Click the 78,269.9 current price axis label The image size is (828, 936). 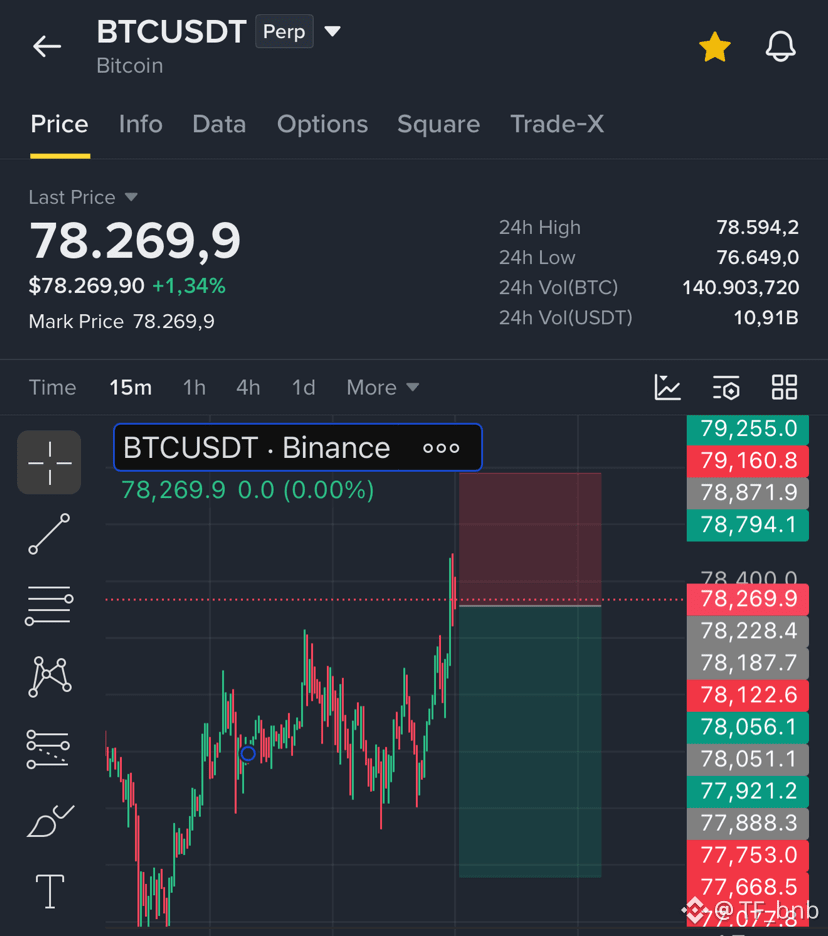tap(748, 599)
